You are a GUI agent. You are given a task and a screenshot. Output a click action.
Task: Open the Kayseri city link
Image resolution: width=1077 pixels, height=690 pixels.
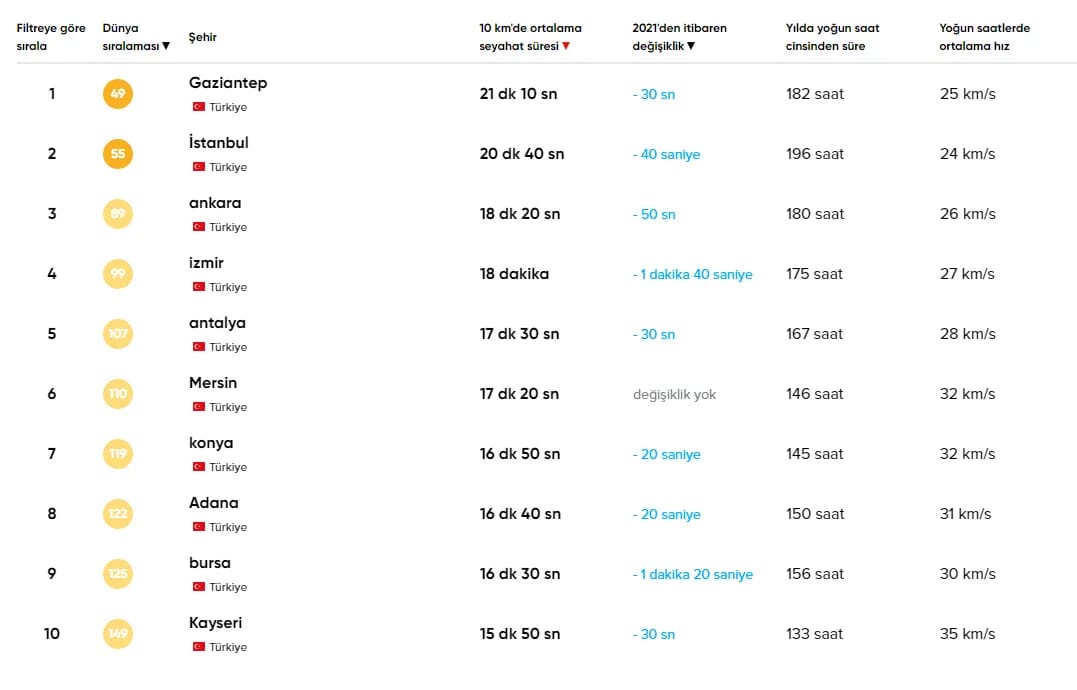[215, 623]
